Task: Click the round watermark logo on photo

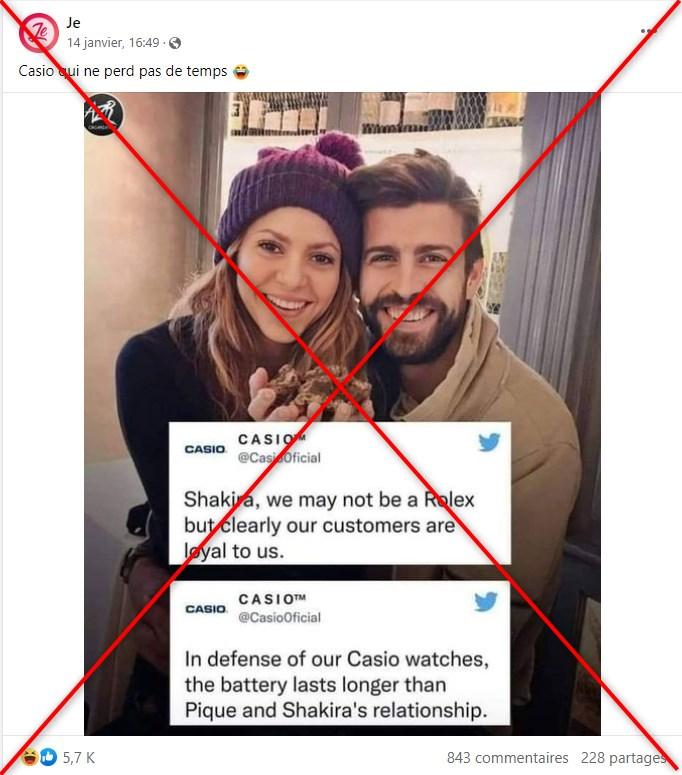Action: (x=103, y=114)
